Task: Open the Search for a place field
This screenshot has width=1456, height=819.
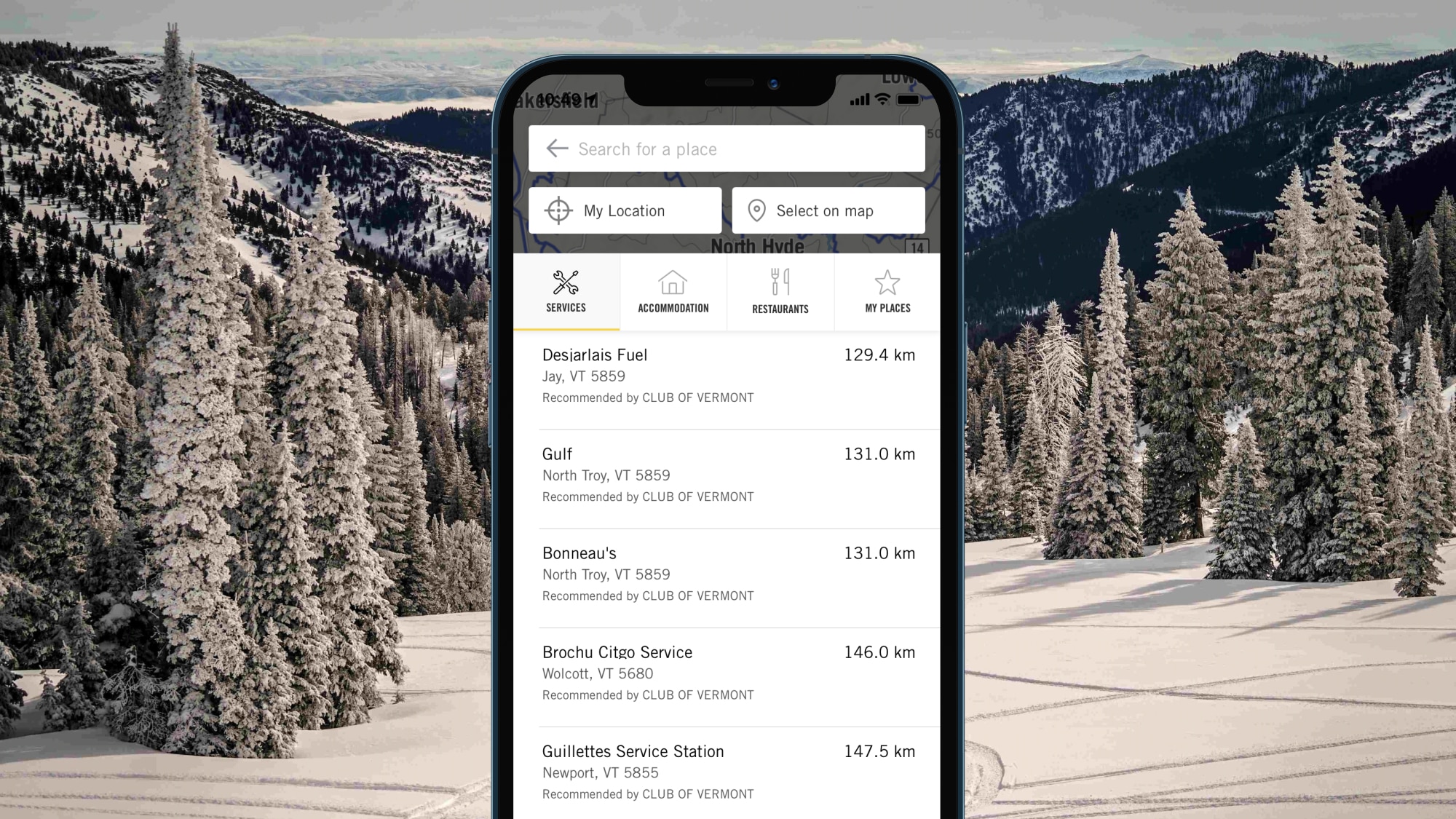Action: point(728,148)
